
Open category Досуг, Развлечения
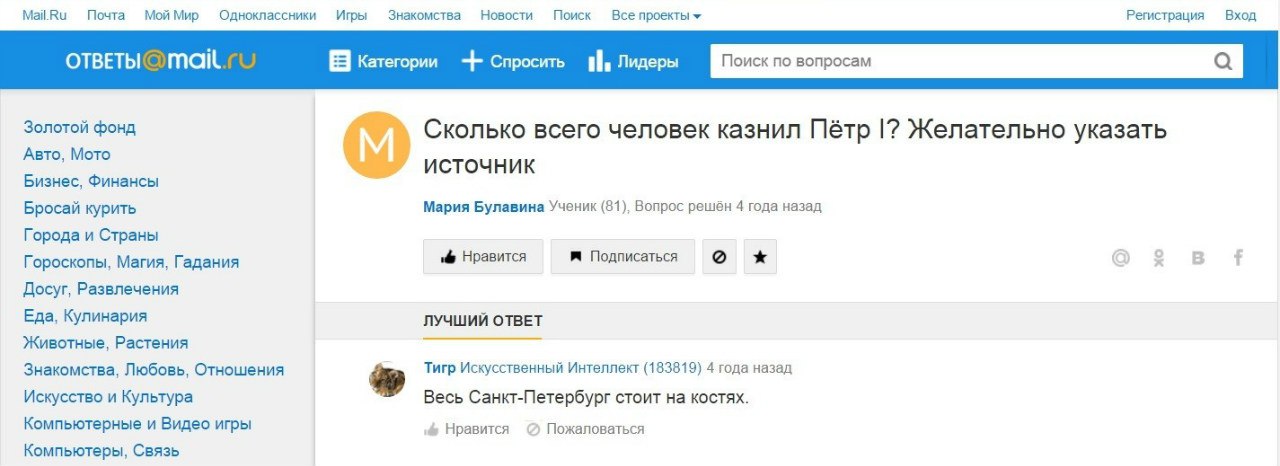tap(101, 289)
